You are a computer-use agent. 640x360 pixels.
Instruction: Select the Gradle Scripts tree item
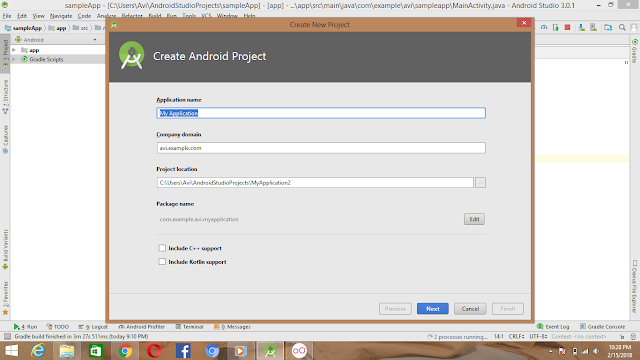(46, 59)
